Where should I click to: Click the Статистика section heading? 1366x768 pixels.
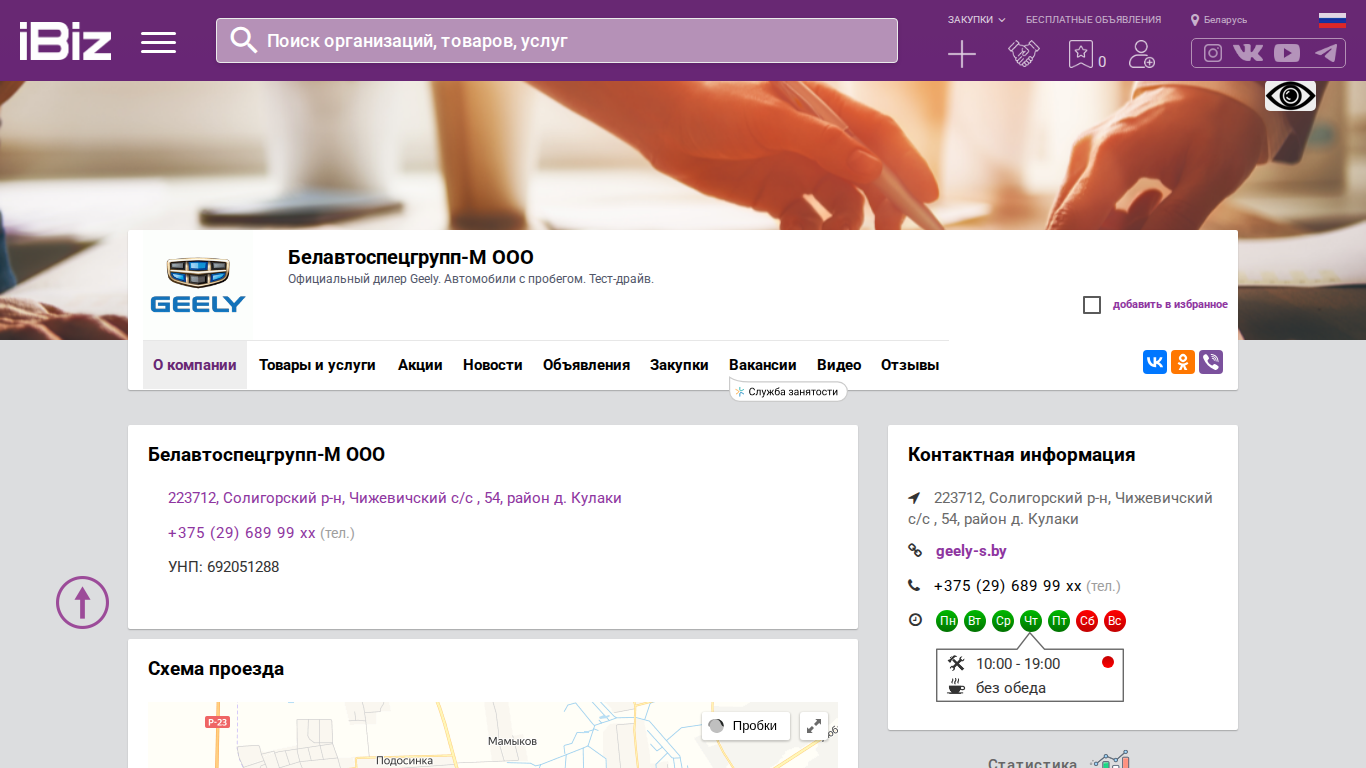pyautogui.click(x=1032, y=764)
